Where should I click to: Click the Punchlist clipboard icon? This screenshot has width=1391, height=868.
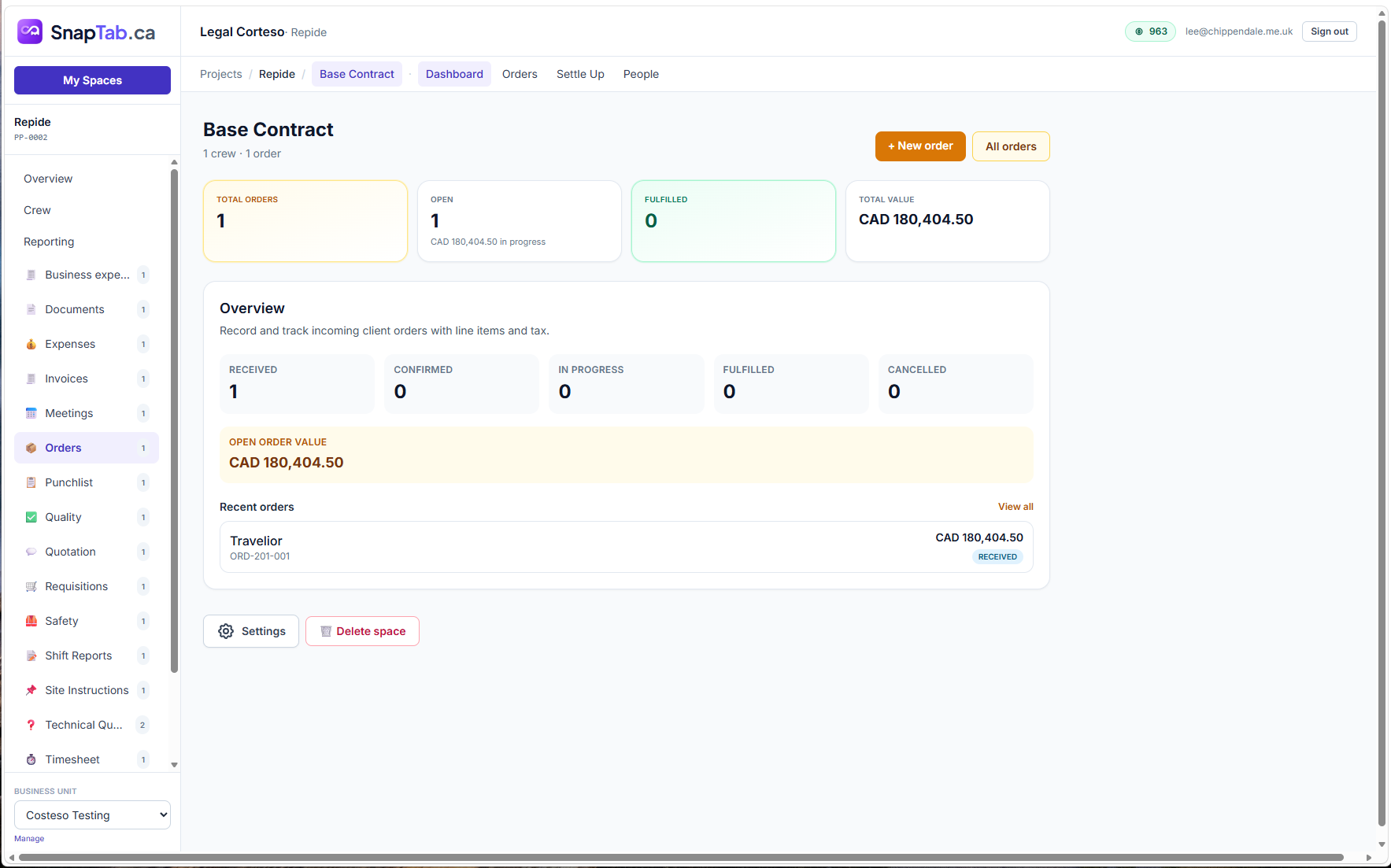coord(31,482)
